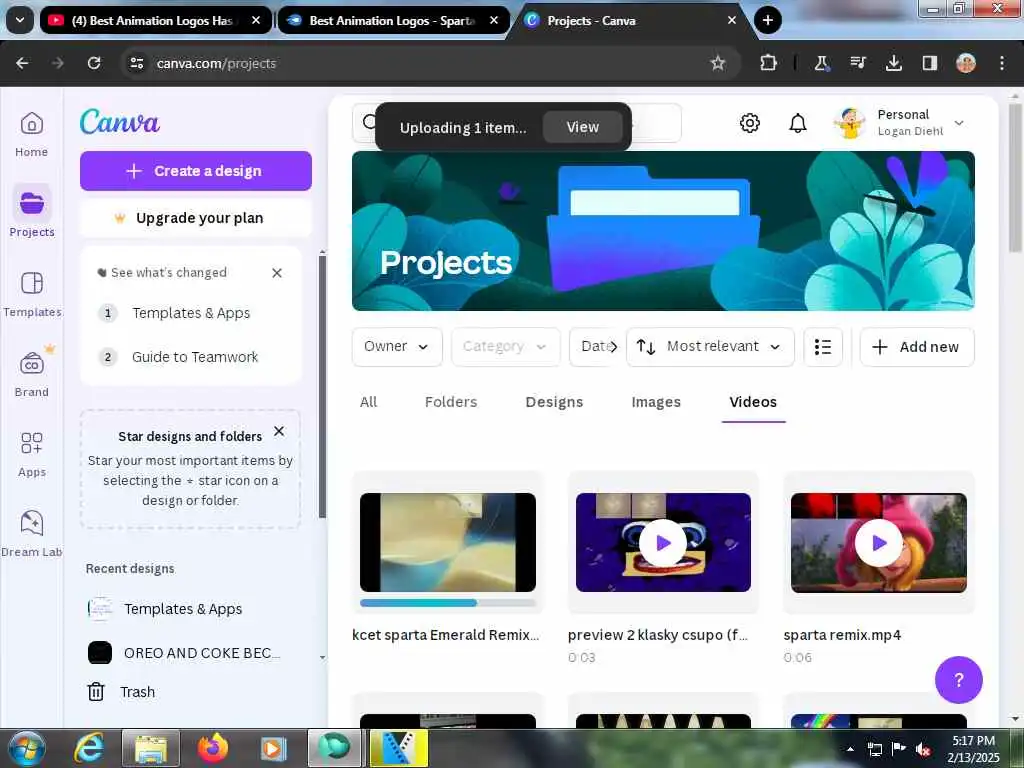
Task: Click the Logan Diehl profile avatar
Action: point(849,123)
